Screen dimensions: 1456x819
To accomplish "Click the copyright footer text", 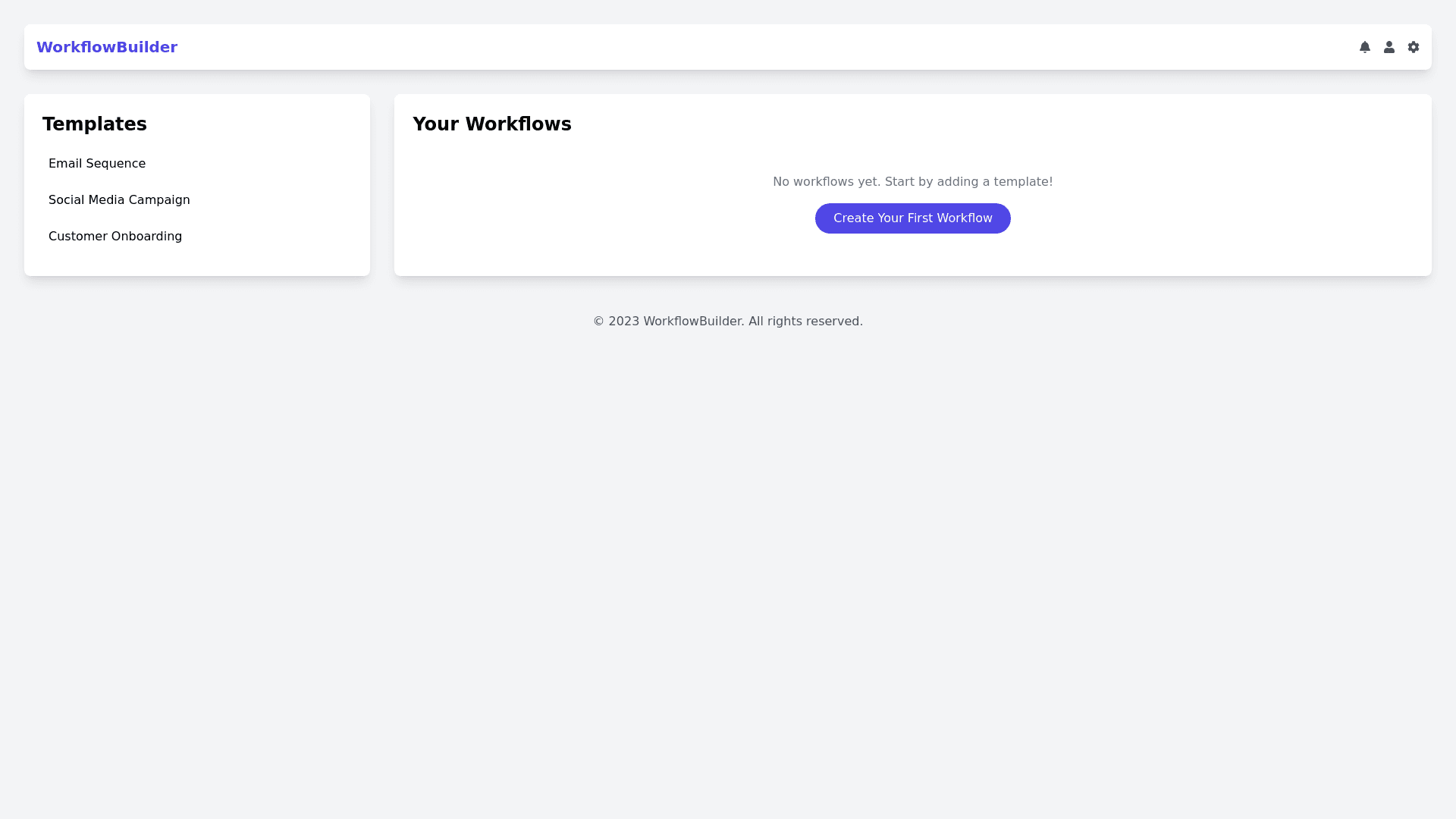I will click(x=727, y=322).
